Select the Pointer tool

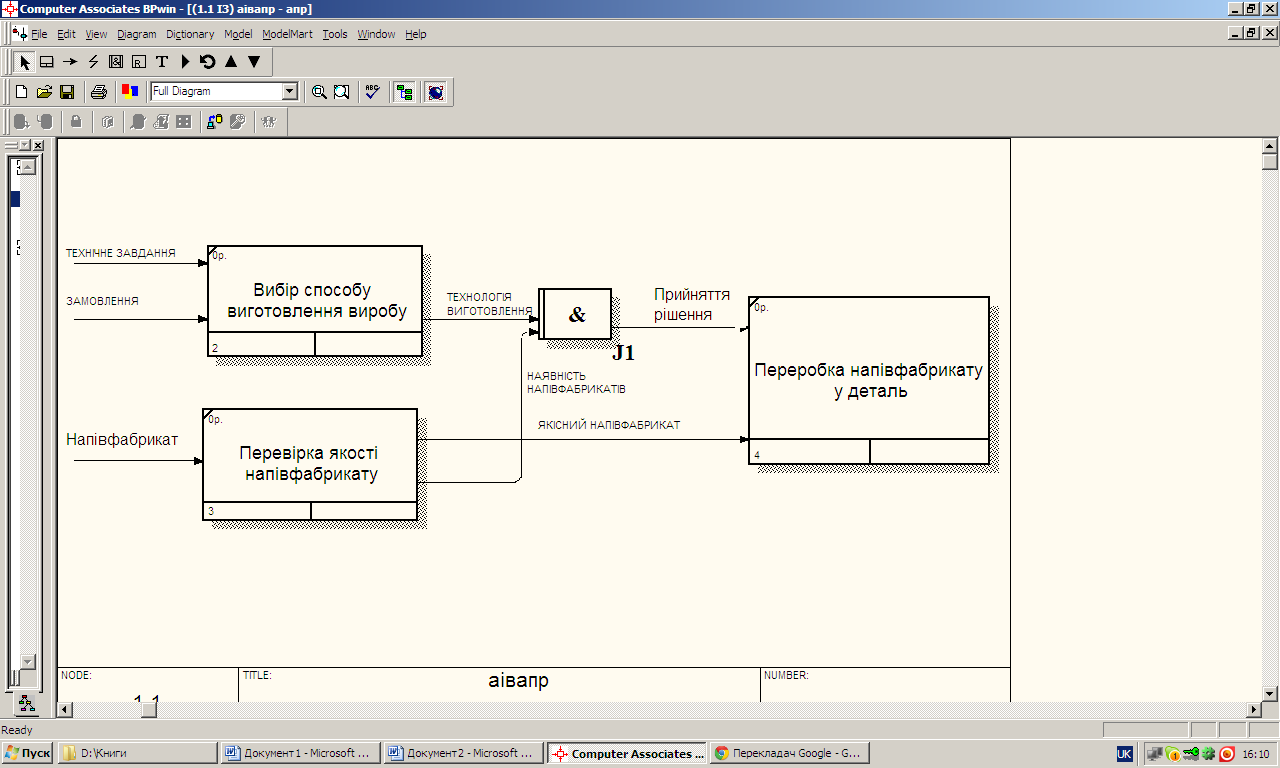point(25,61)
